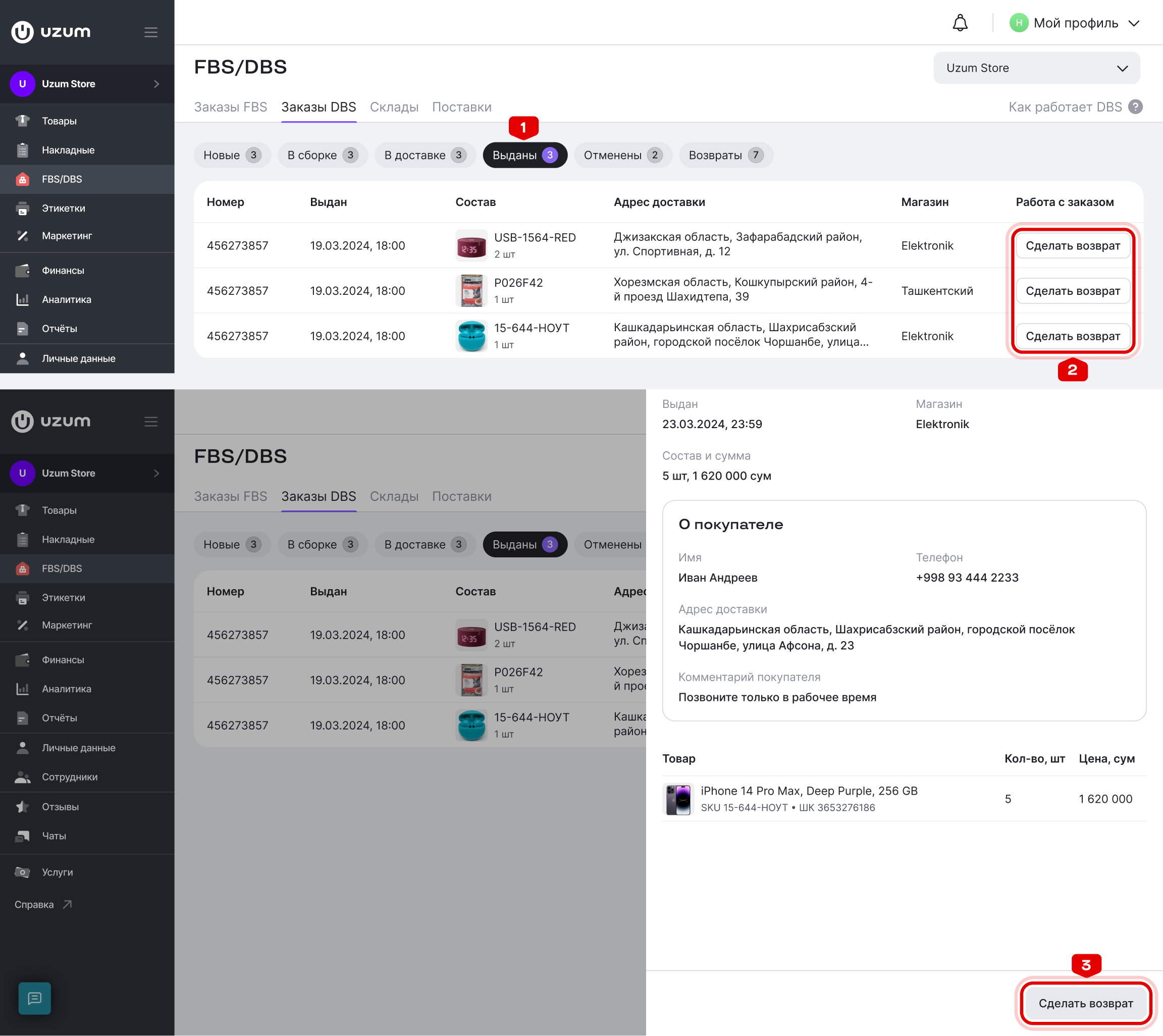
Task: Switch to the Заказы FBS tab
Action: coord(231,107)
